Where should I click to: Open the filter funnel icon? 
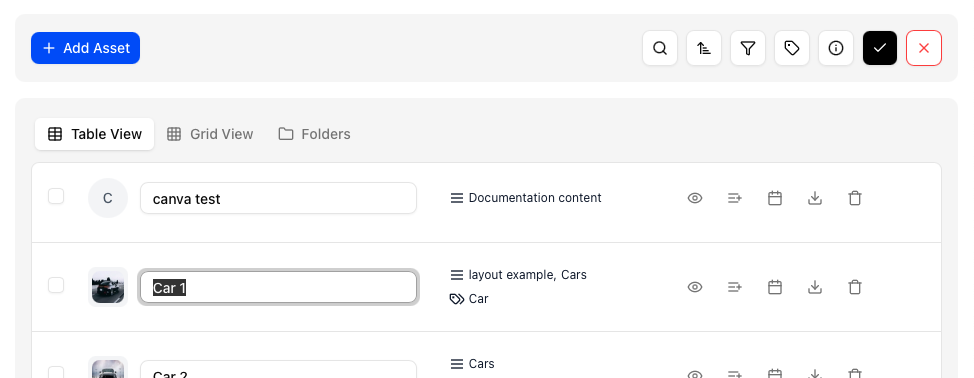click(748, 48)
